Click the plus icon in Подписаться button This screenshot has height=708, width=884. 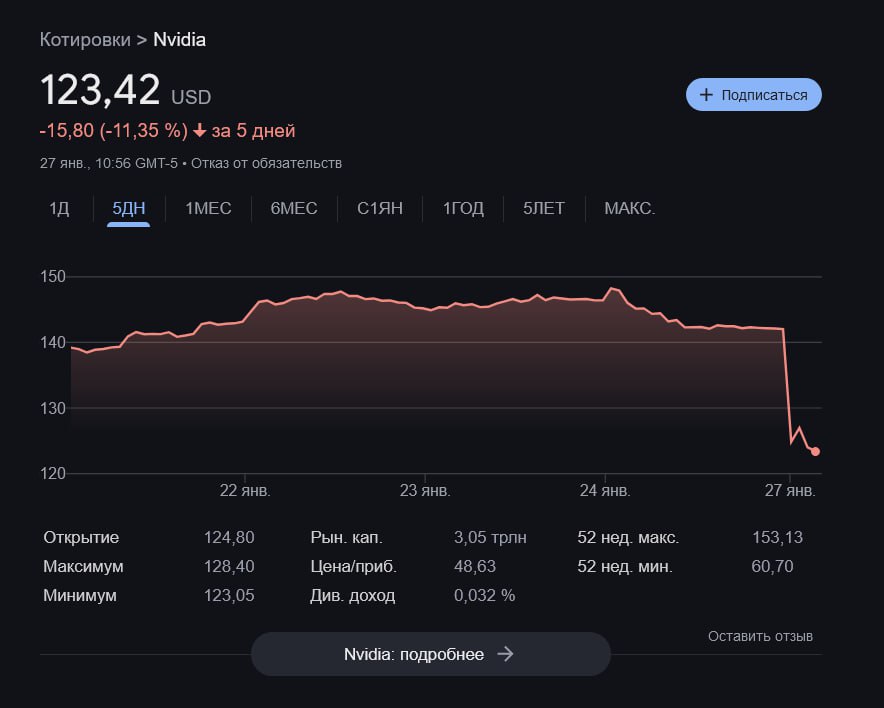(706, 95)
